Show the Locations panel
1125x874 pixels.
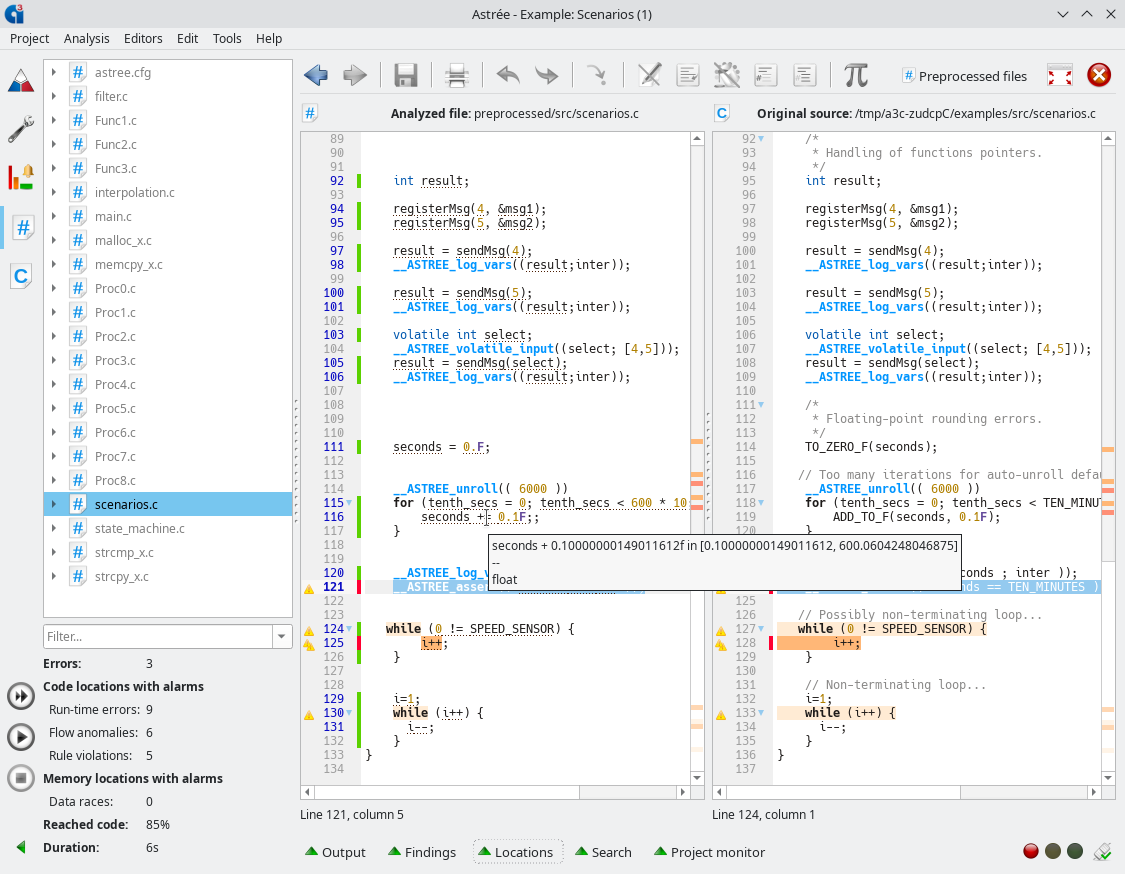tap(516, 852)
